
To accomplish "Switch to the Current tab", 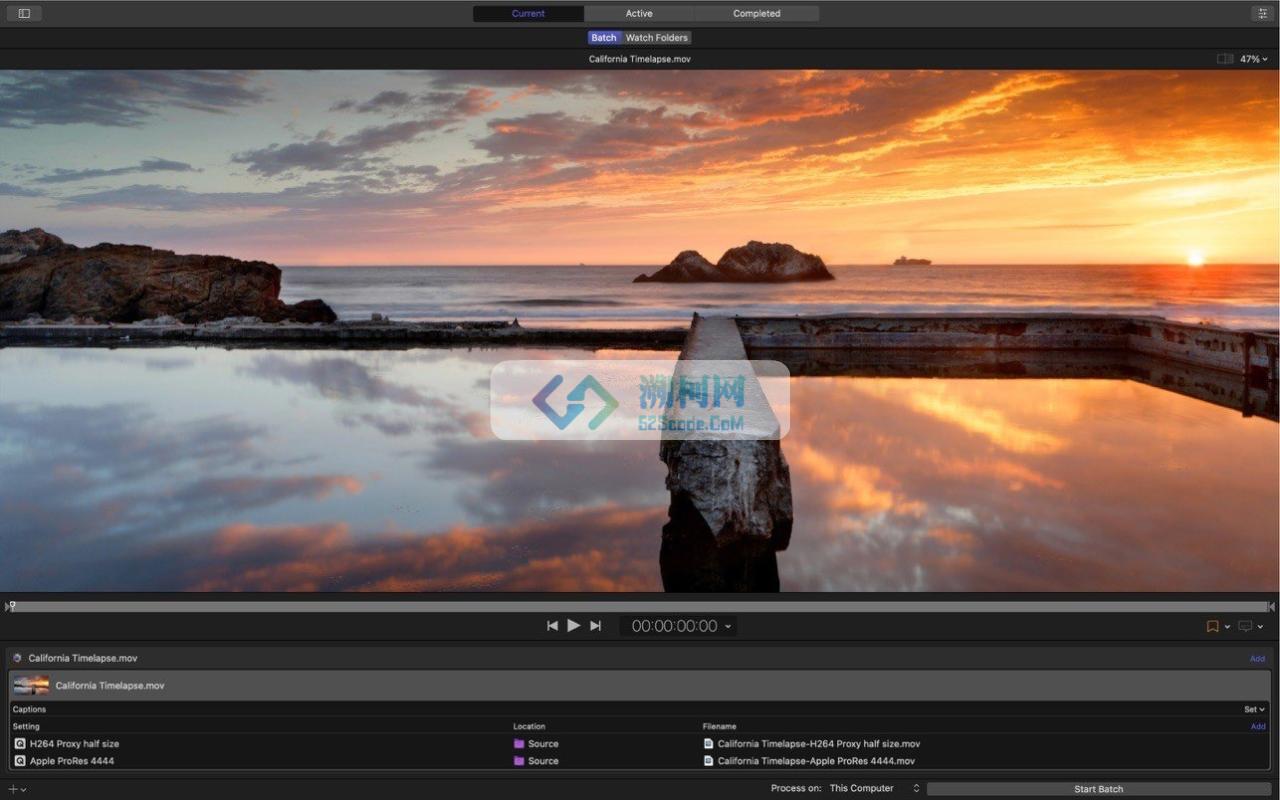I will [528, 14].
